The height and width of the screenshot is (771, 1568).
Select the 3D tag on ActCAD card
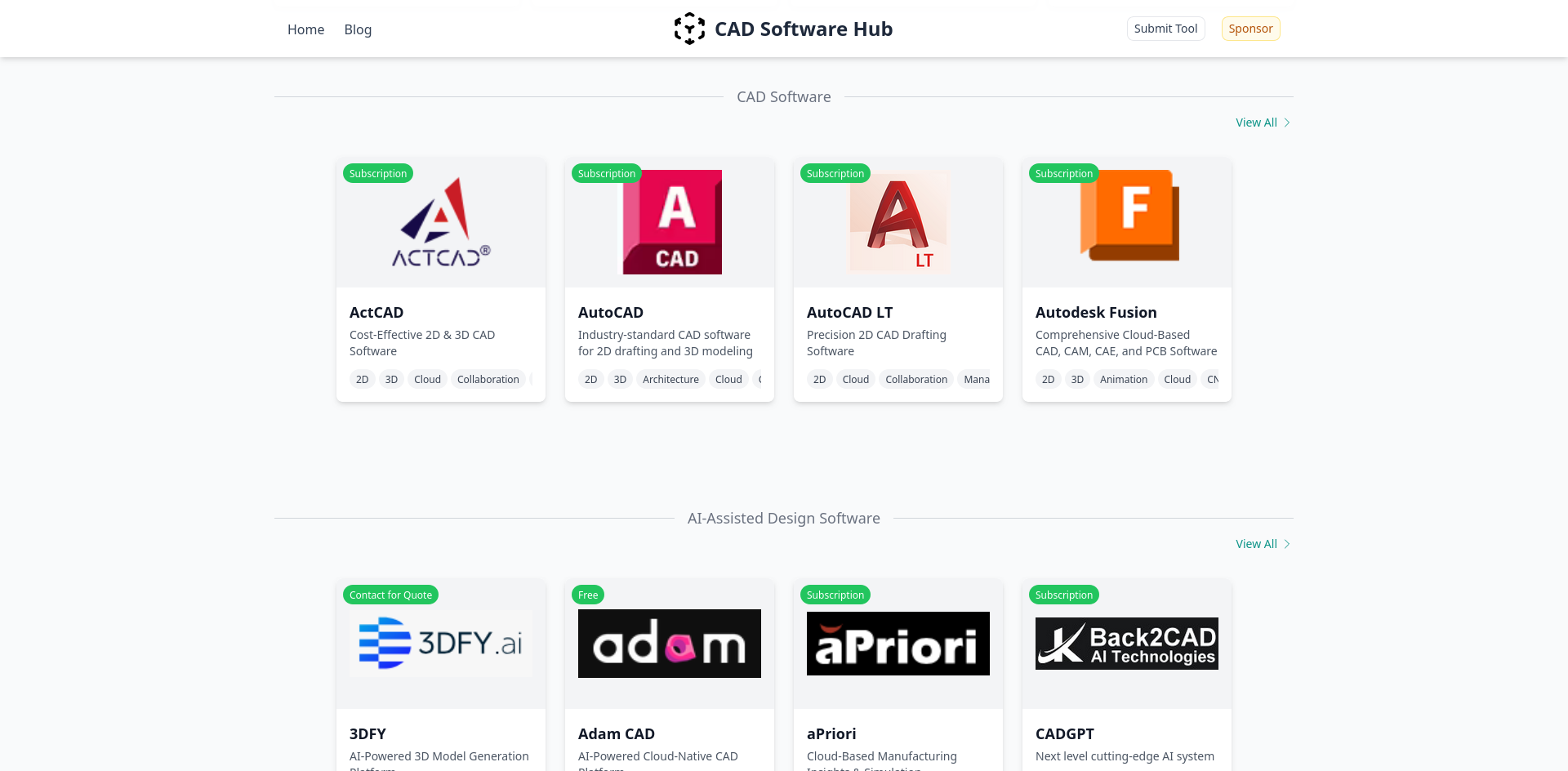point(391,379)
